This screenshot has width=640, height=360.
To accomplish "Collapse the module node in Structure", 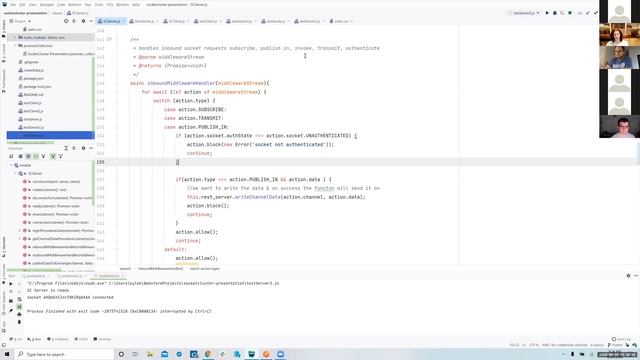I will tap(11, 165).
